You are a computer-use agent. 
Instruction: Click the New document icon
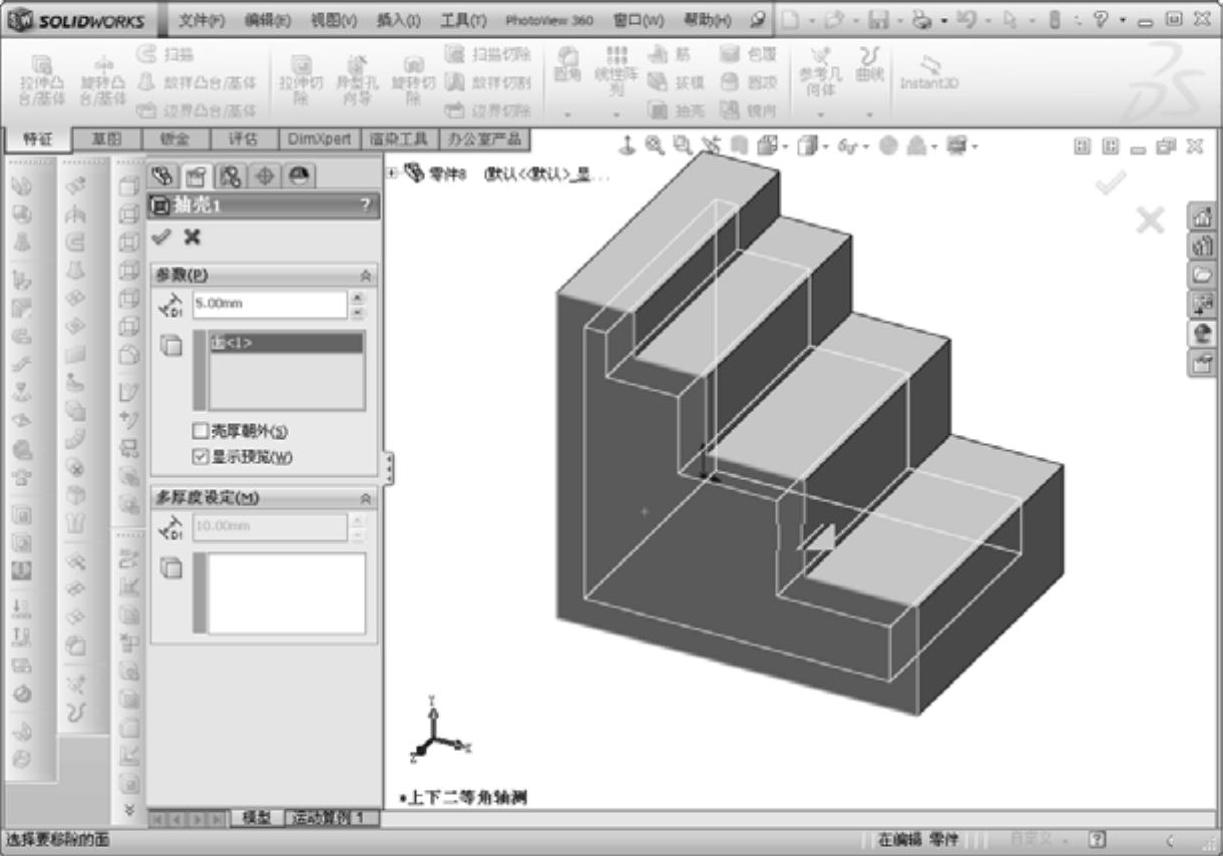tap(789, 20)
